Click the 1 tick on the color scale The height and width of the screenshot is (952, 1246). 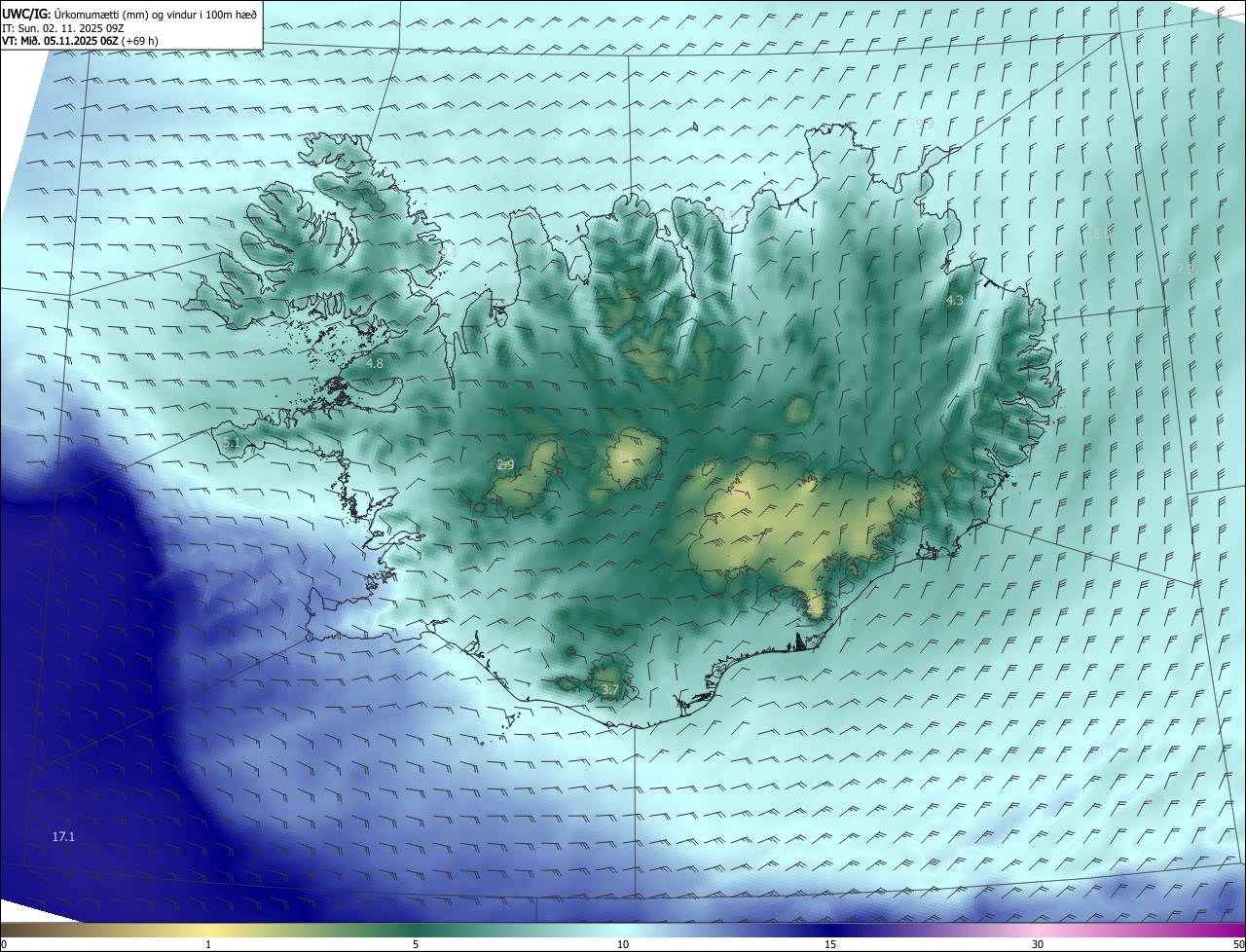pos(208,945)
